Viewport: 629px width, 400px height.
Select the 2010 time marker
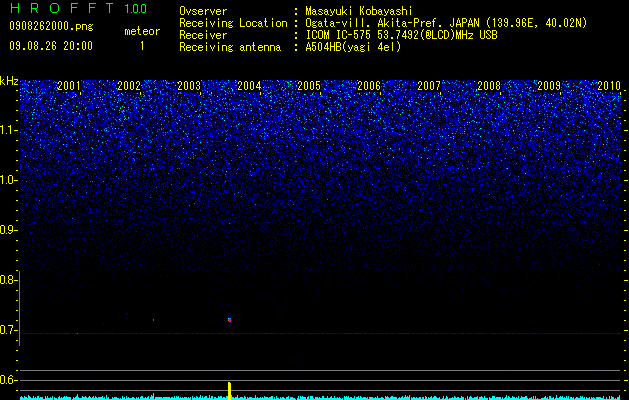(609, 86)
